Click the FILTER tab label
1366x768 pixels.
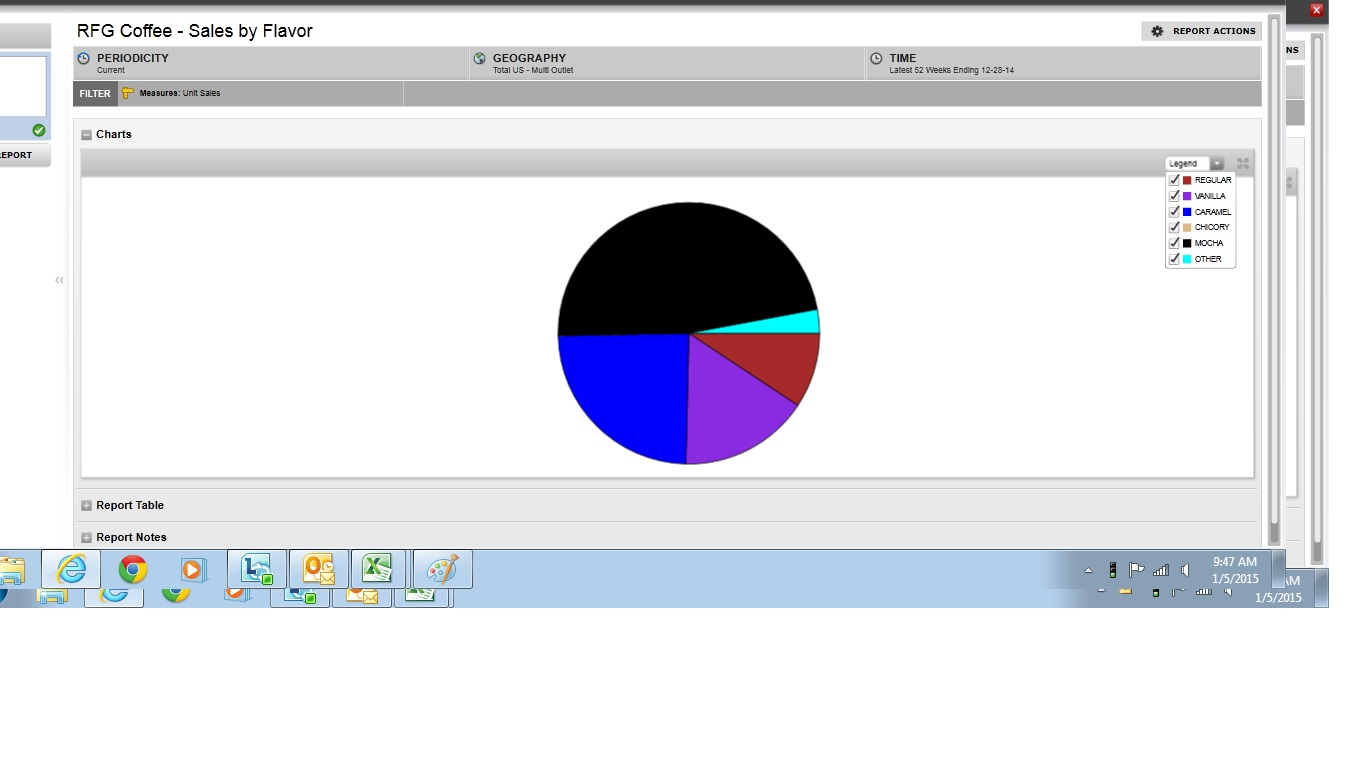coord(95,94)
